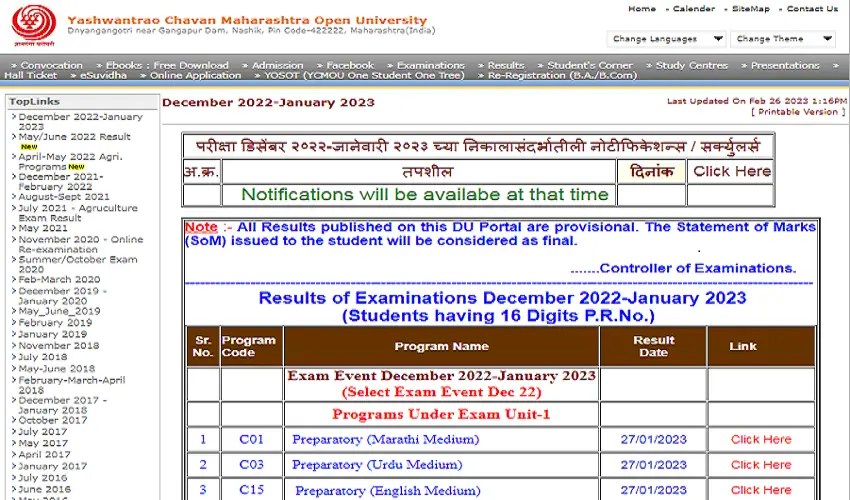Open YOSOT (YCMOU One Student One Tree)

click(x=364, y=75)
